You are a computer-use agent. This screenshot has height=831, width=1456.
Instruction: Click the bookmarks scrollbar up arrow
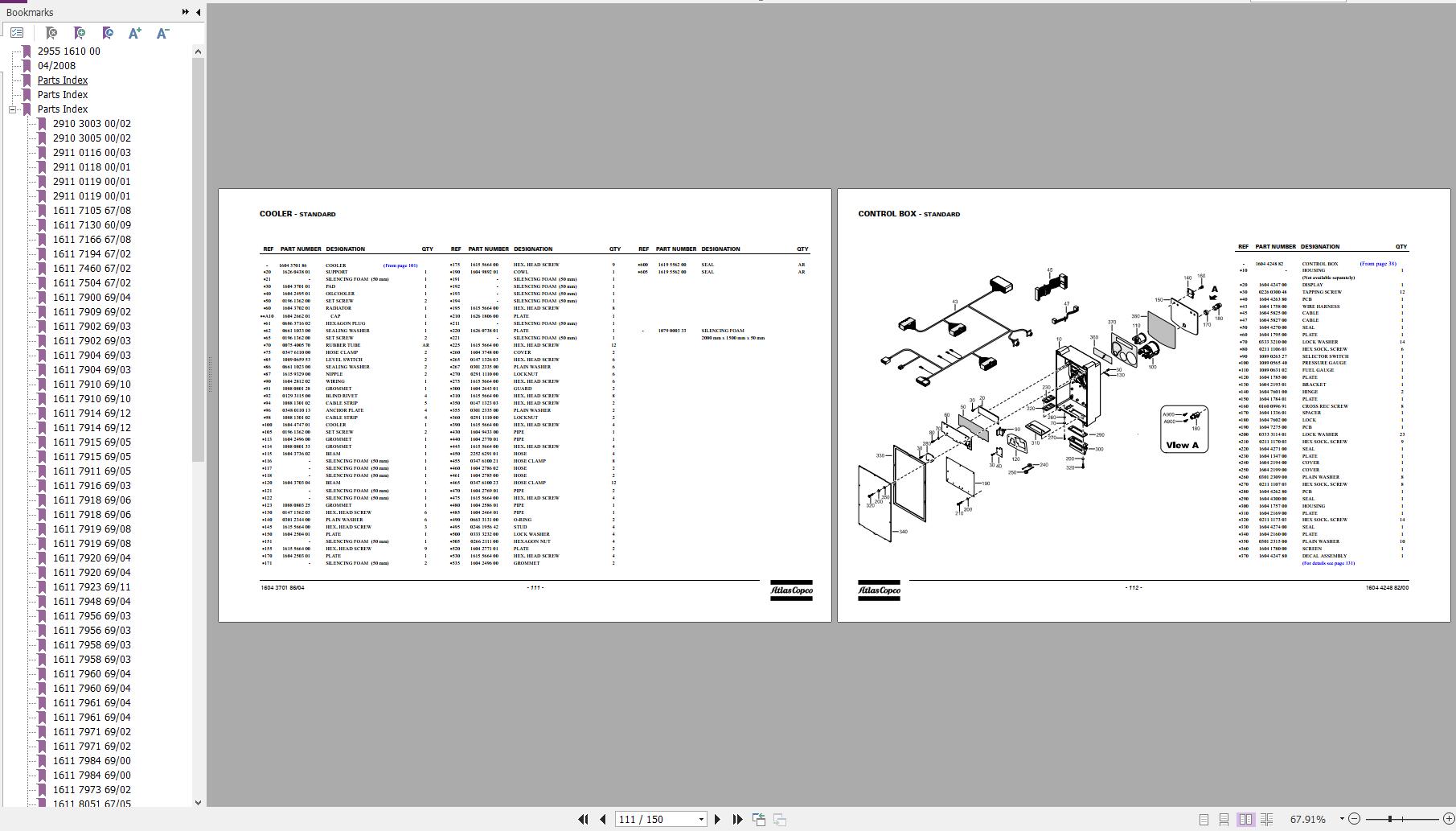(199, 51)
